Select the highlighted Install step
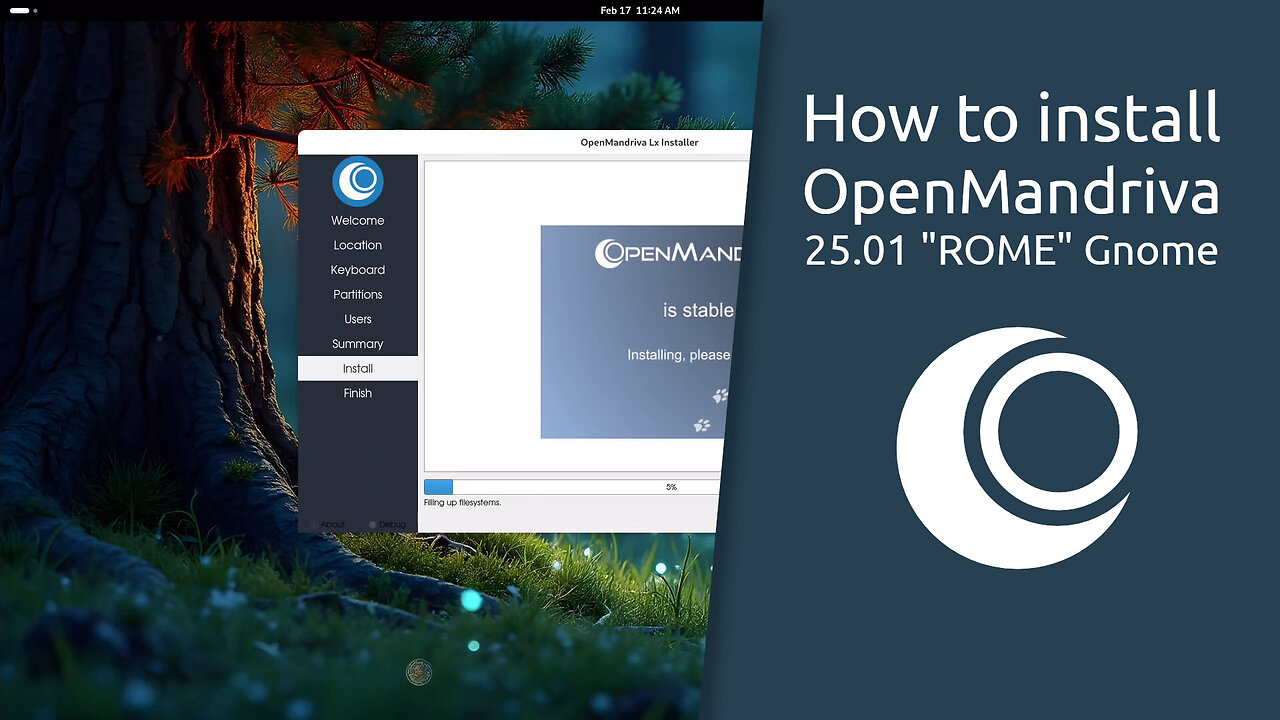The height and width of the screenshot is (720, 1280). click(358, 368)
